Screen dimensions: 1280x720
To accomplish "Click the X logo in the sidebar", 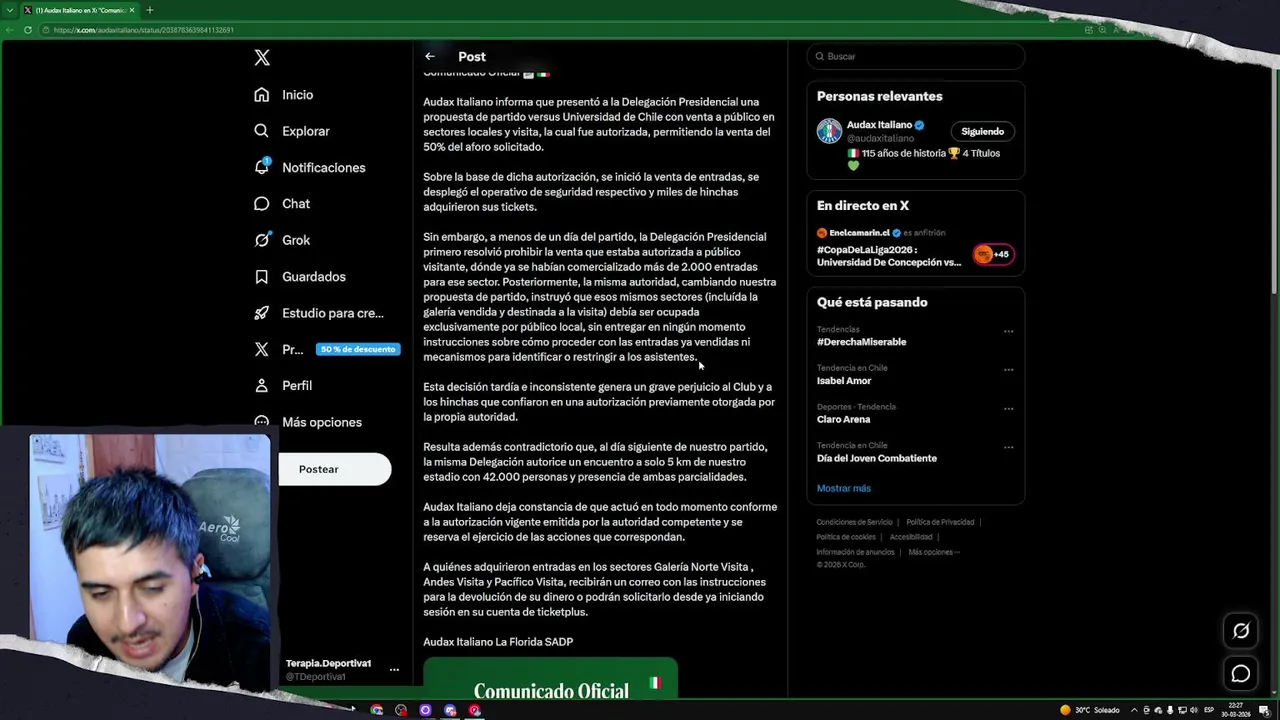I will click(262, 58).
